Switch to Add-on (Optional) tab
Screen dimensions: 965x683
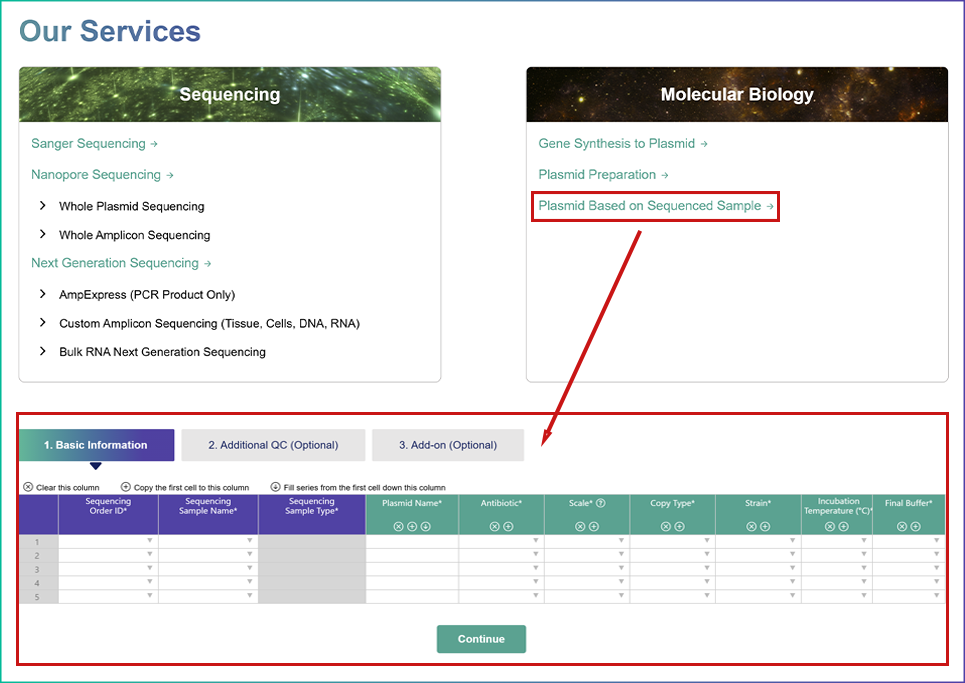click(x=448, y=445)
